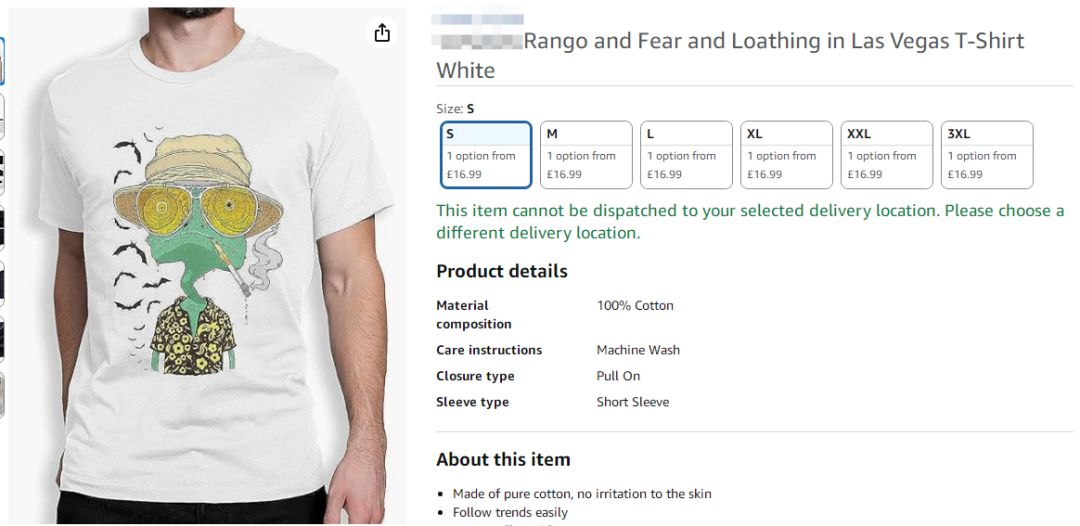Click the green delivery location warning message
The width and height of the screenshot is (1080, 526).
click(750, 221)
